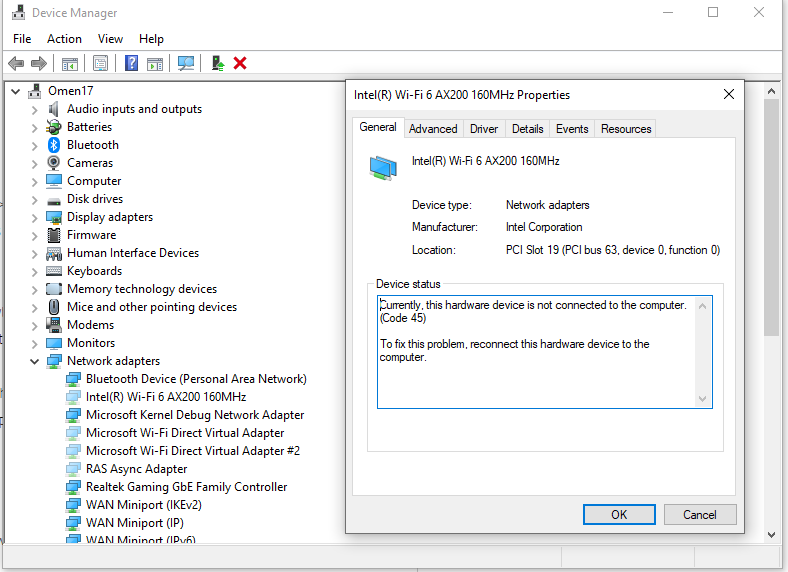788x572 pixels.
Task: Click the blue Help question mark icon
Action: coord(131,63)
